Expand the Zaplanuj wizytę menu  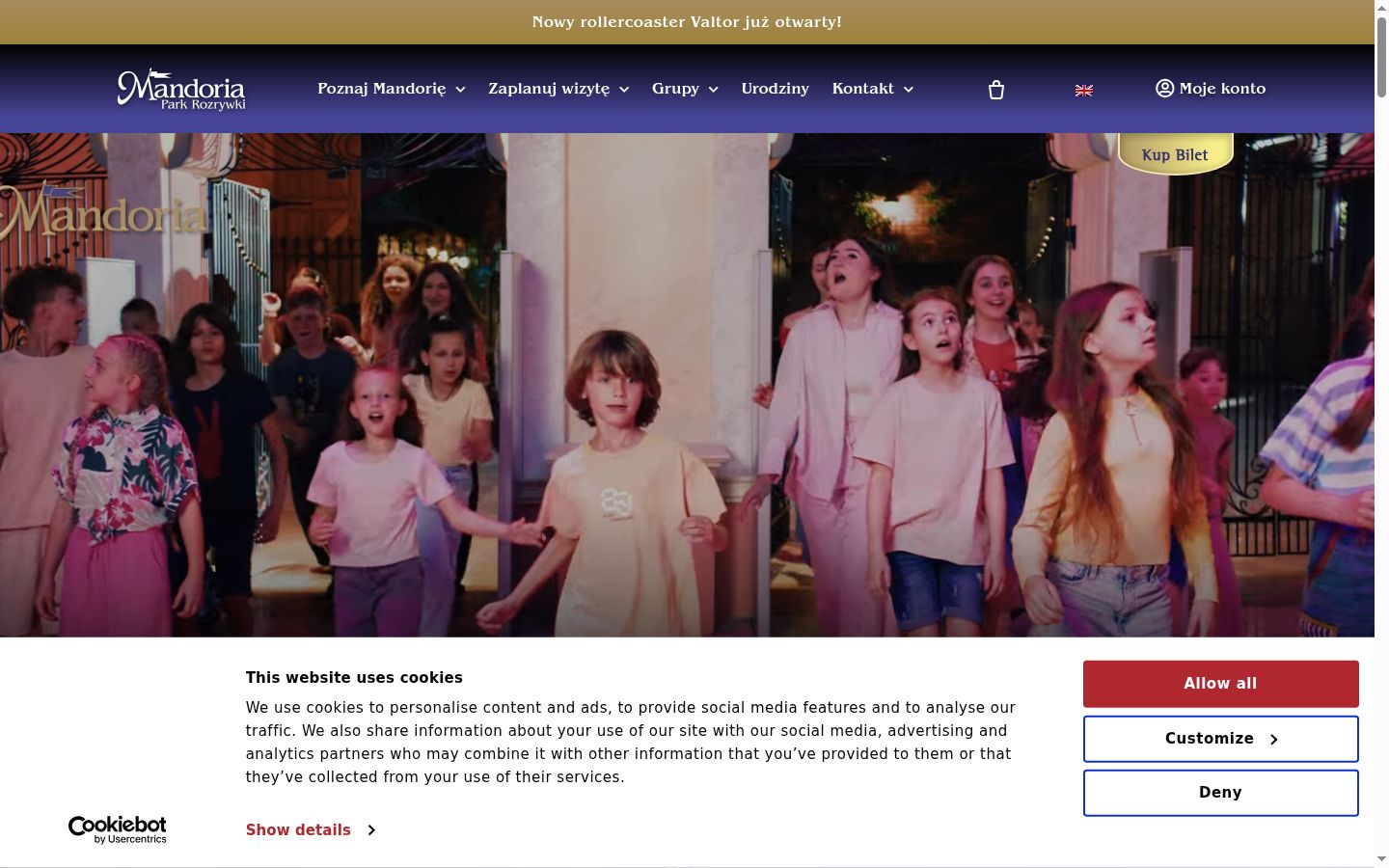[x=558, y=89]
